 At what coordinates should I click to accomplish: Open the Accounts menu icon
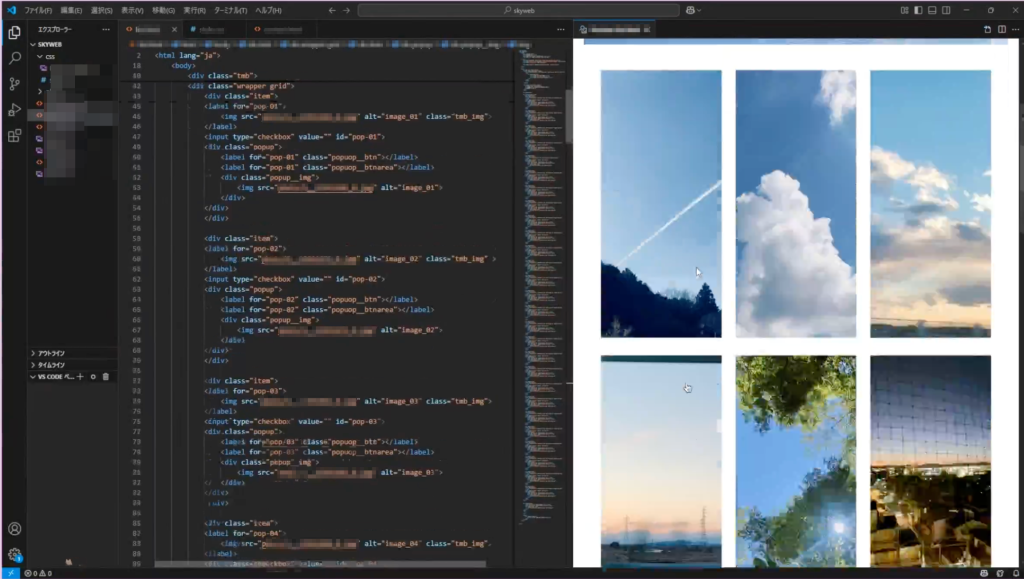coord(14,529)
